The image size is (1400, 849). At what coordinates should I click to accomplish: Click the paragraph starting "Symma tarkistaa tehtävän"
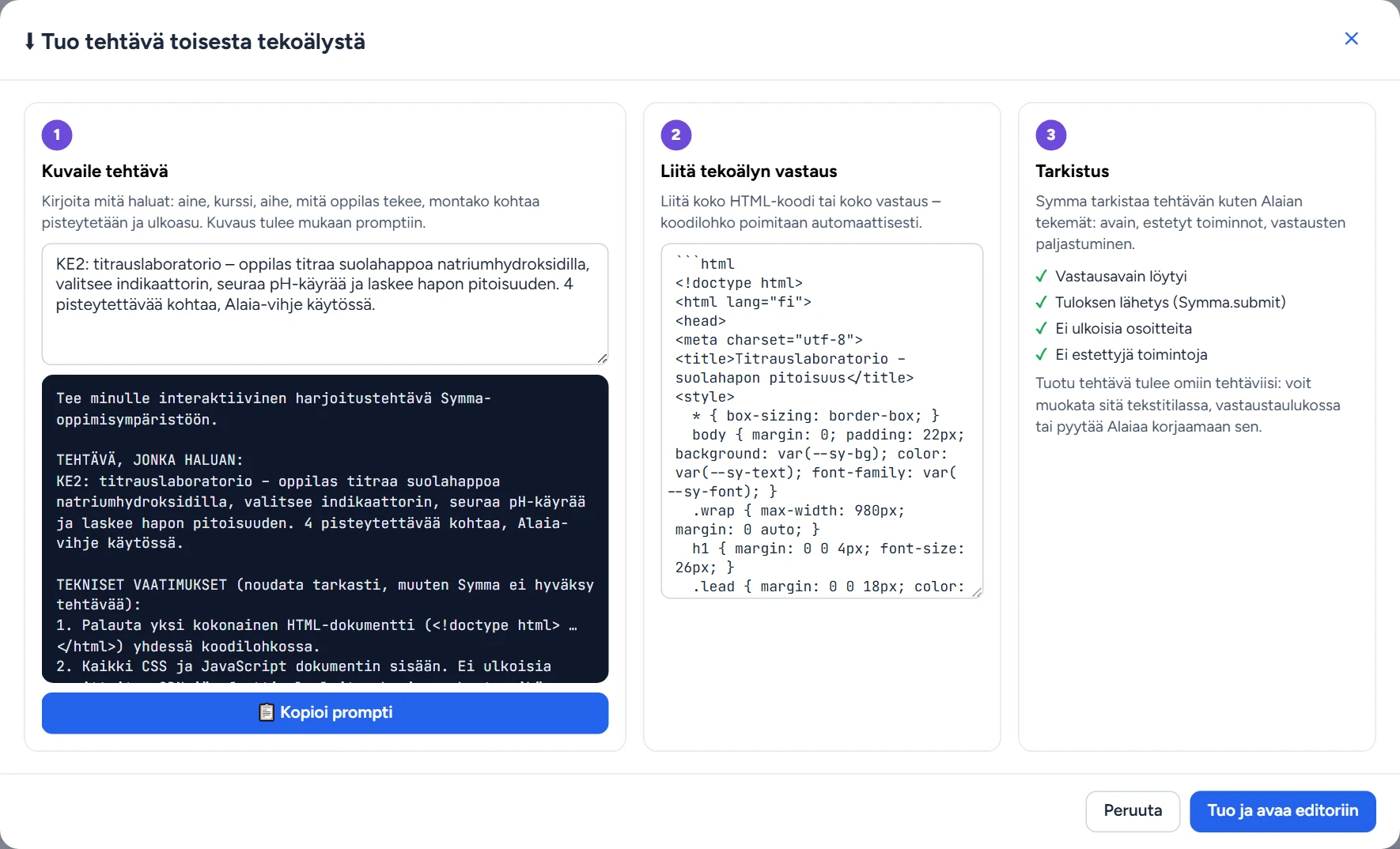coord(1190,223)
